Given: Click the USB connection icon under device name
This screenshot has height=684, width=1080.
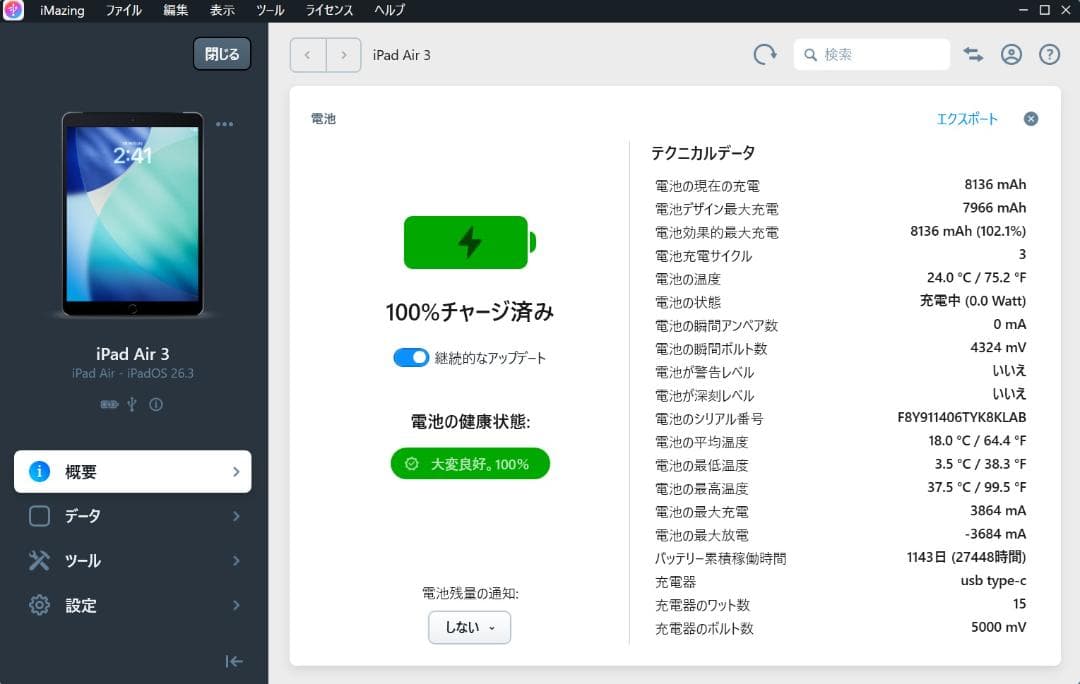Looking at the screenshot, I should [132, 404].
